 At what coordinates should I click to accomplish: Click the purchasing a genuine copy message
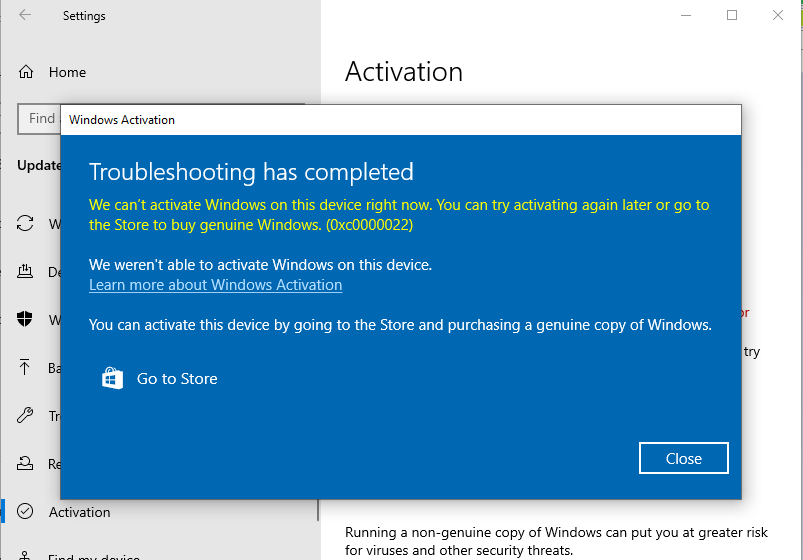click(x=400, y=325)
